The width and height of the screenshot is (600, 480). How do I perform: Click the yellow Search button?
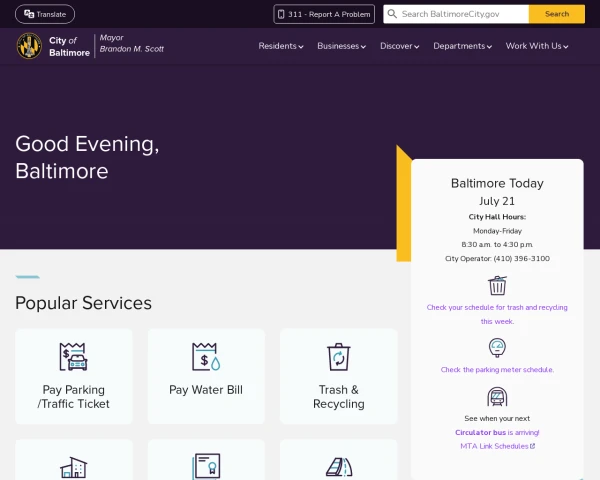click(x=557, y=14)
